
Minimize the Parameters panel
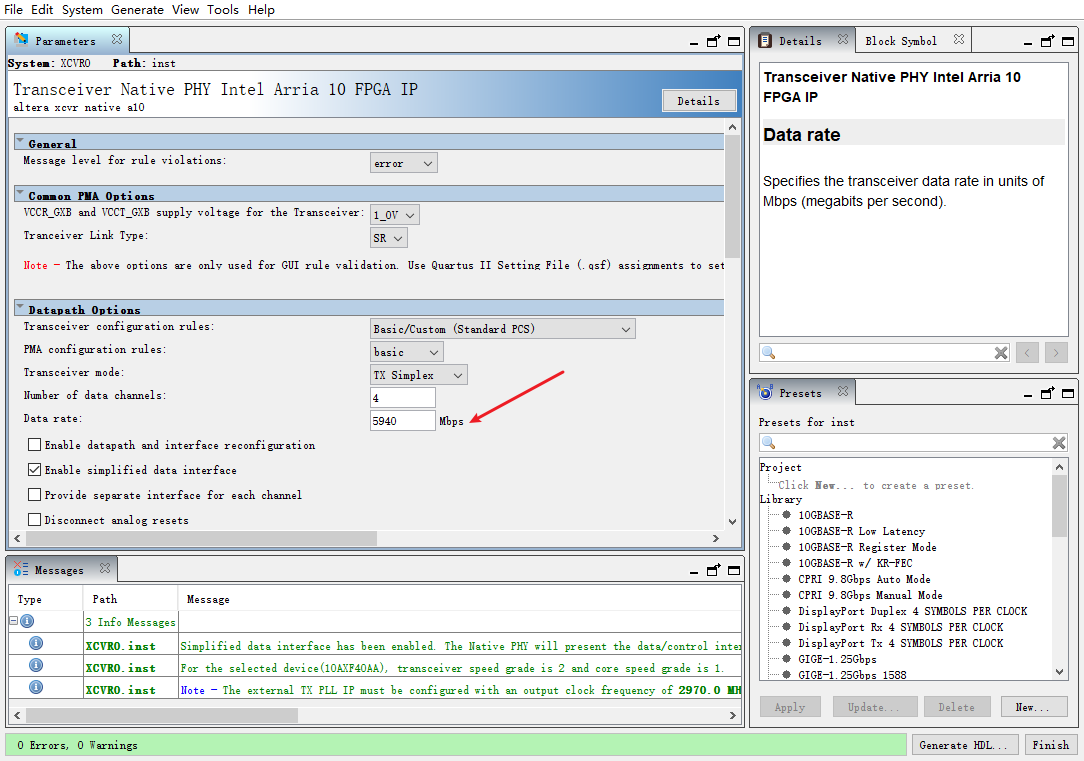coord(694,44)
